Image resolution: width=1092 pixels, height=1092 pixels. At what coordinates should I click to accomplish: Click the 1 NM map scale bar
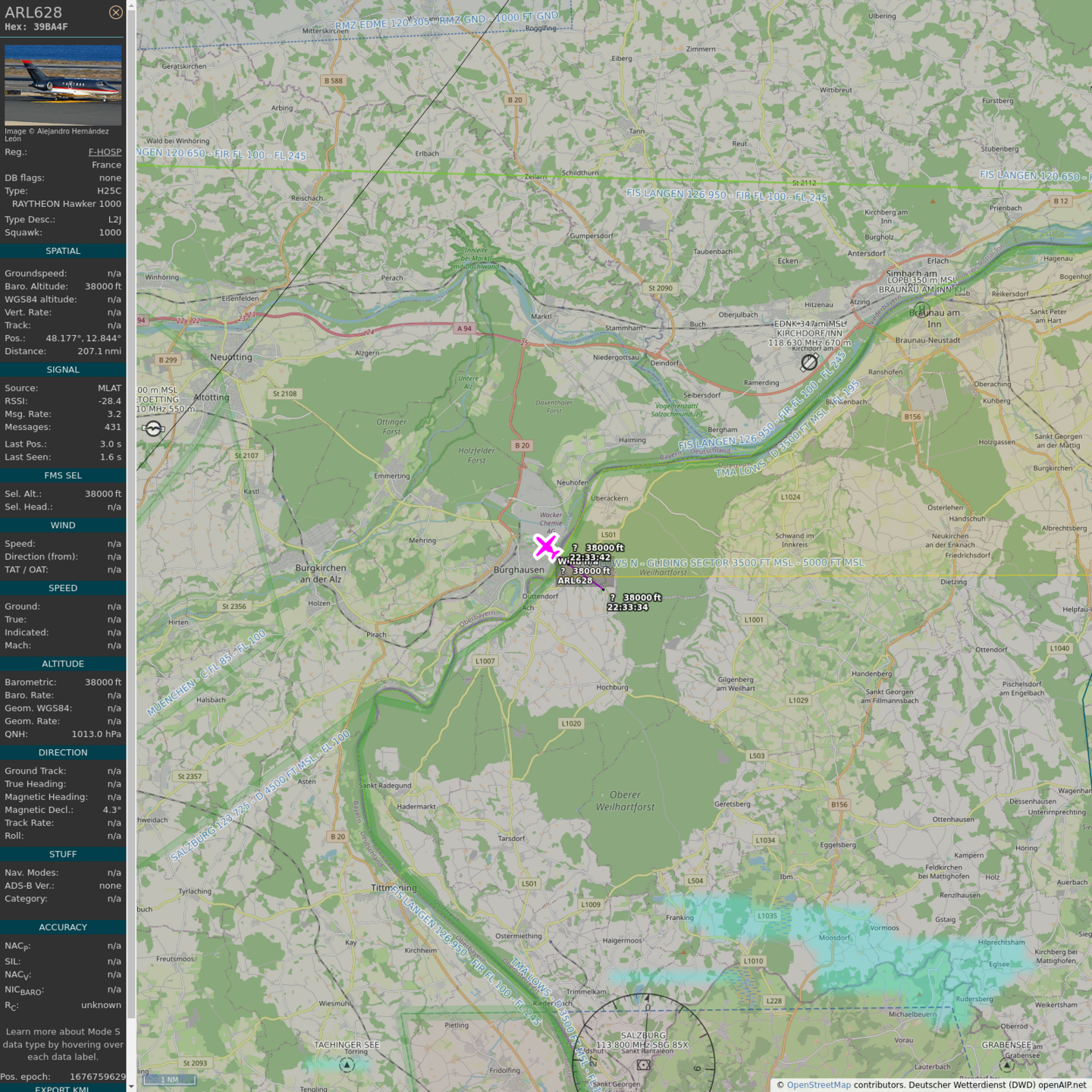tap(170, 1080)
